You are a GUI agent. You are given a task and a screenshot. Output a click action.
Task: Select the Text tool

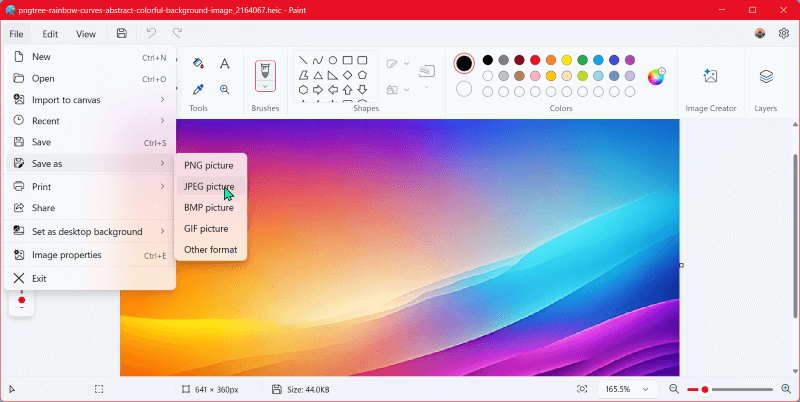pos(224,63)
